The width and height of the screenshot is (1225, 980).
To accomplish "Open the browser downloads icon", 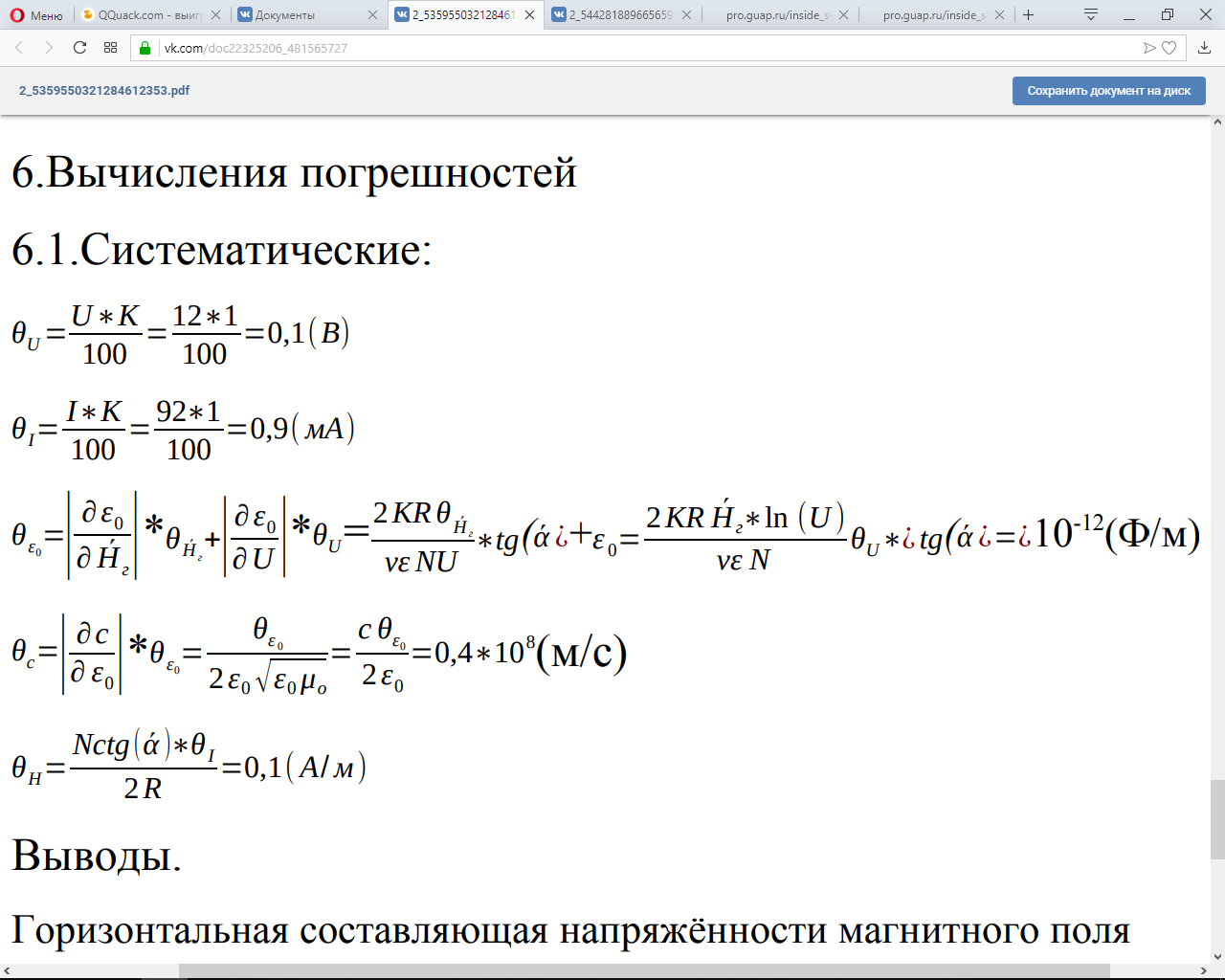I will click(1205, 48).
